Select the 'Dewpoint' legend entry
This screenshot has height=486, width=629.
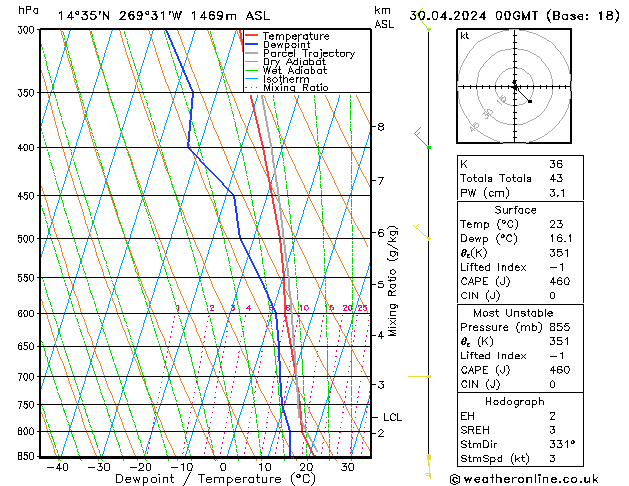click(286, 45)
